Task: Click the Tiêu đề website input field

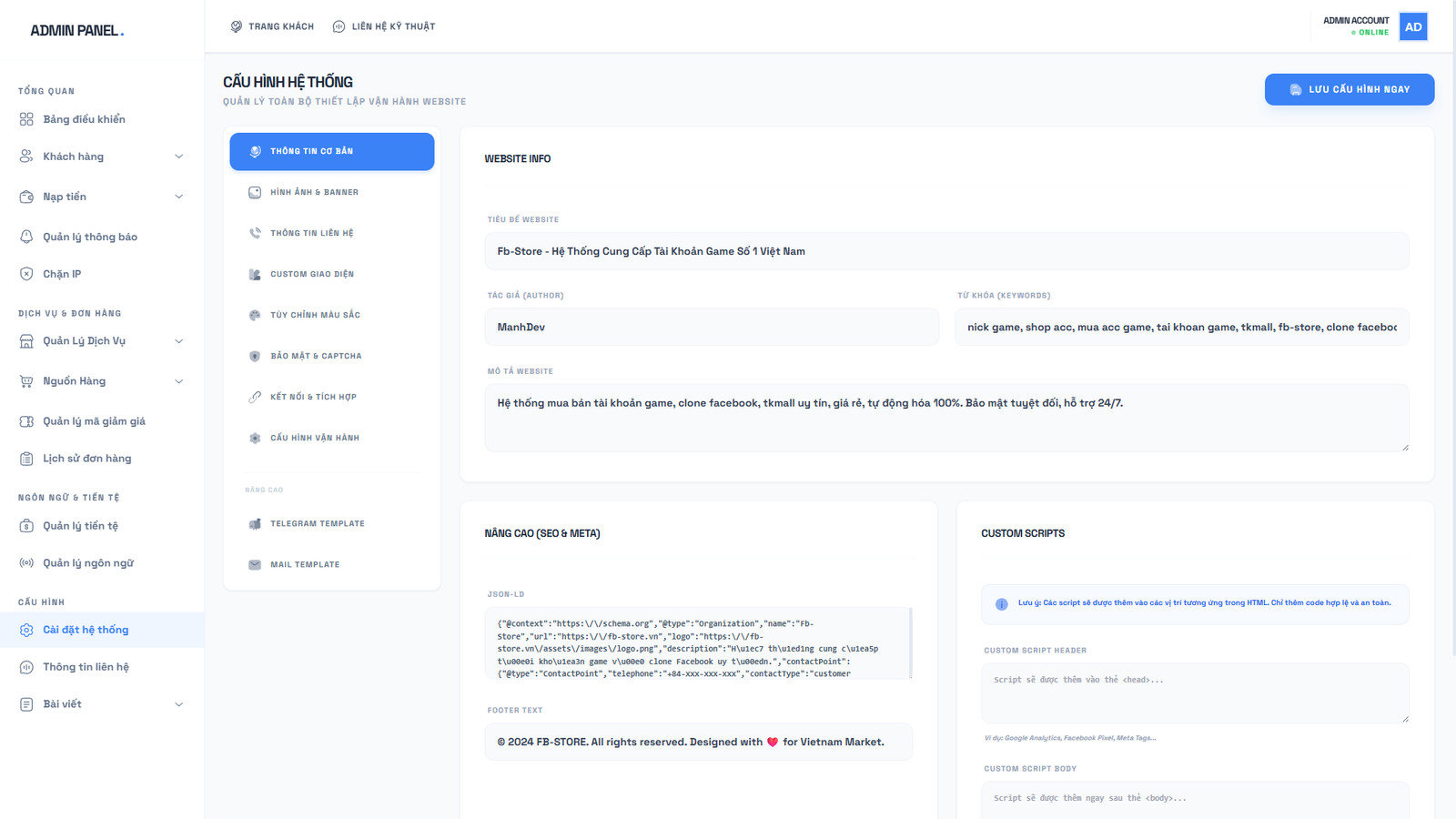Action: coord(946,251)
